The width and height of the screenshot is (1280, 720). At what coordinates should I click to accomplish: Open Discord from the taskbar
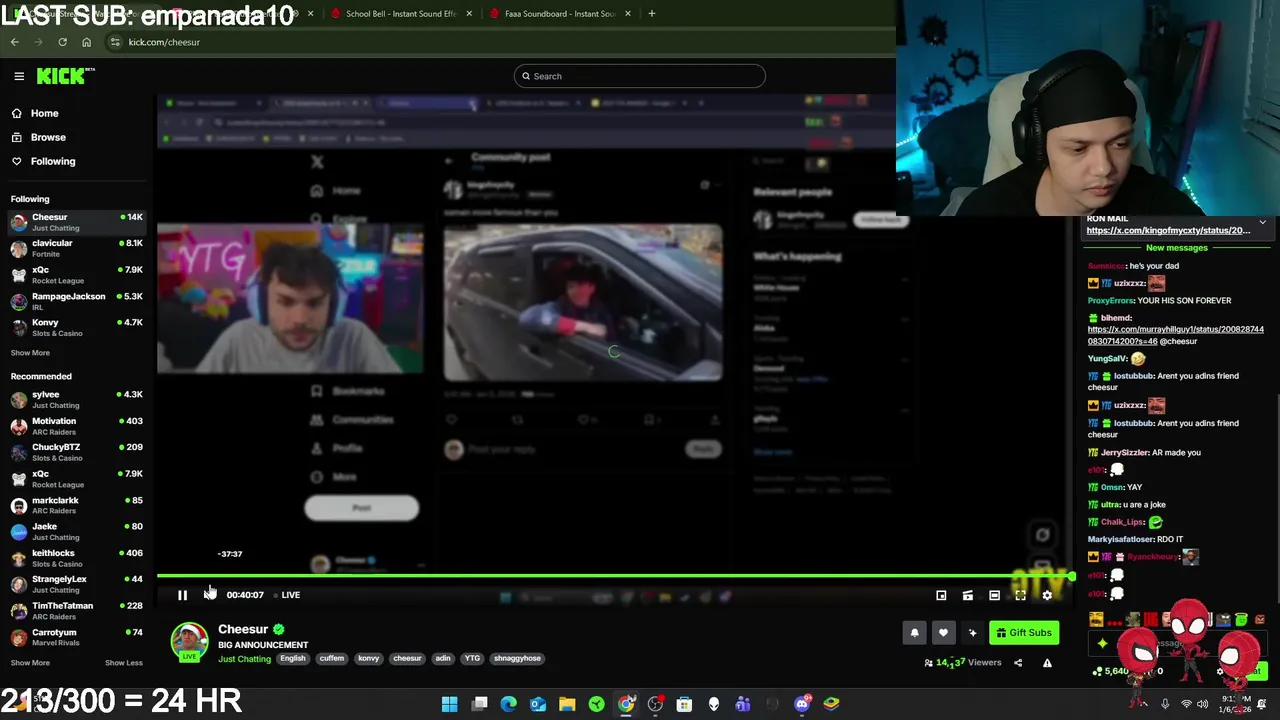click(x=801, y=704)
